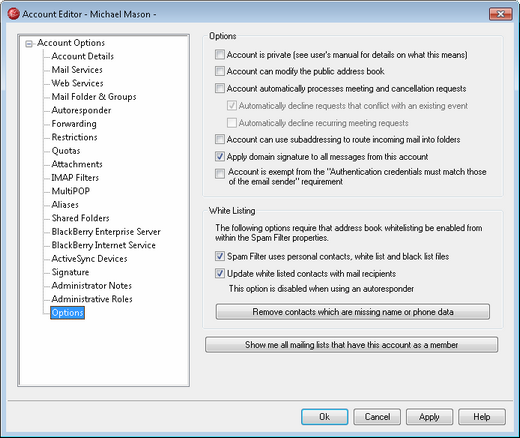The image size is (520, 438).
Task: Enable subaddressing to route incoming mail
Action: [220, 139]
